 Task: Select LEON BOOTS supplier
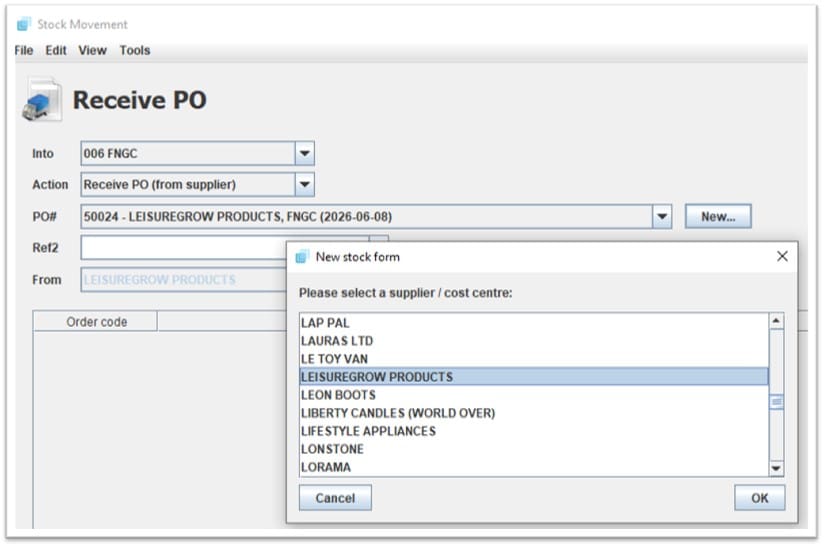tap(534, 394)
